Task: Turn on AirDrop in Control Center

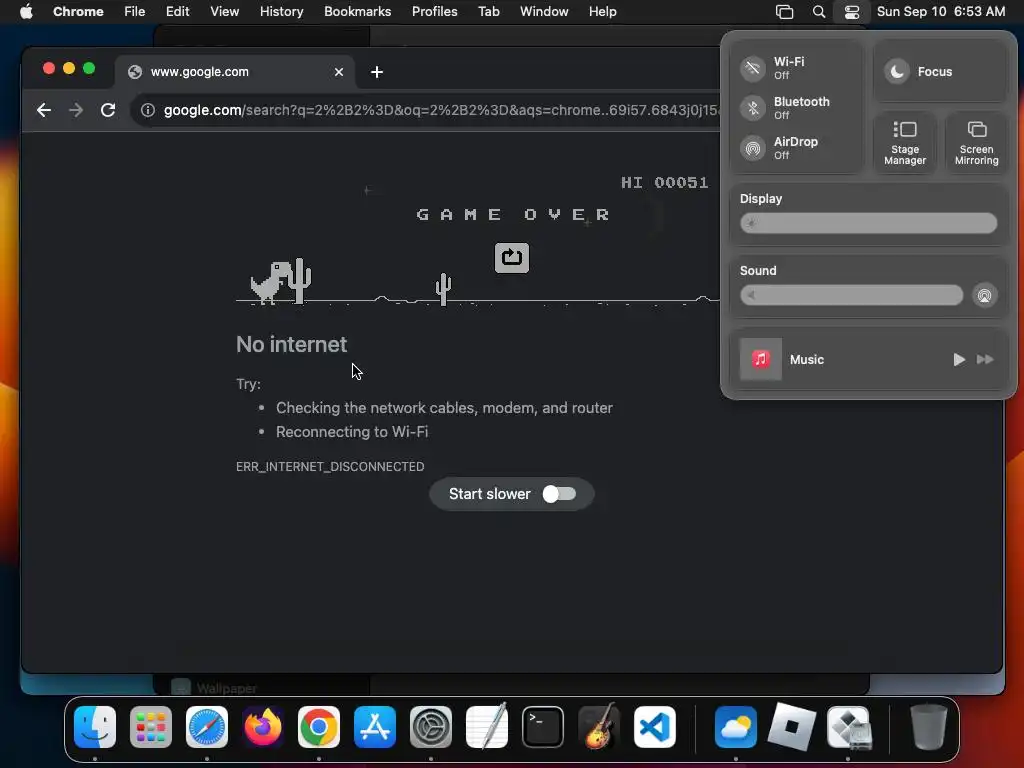Action: coord(753,148)
